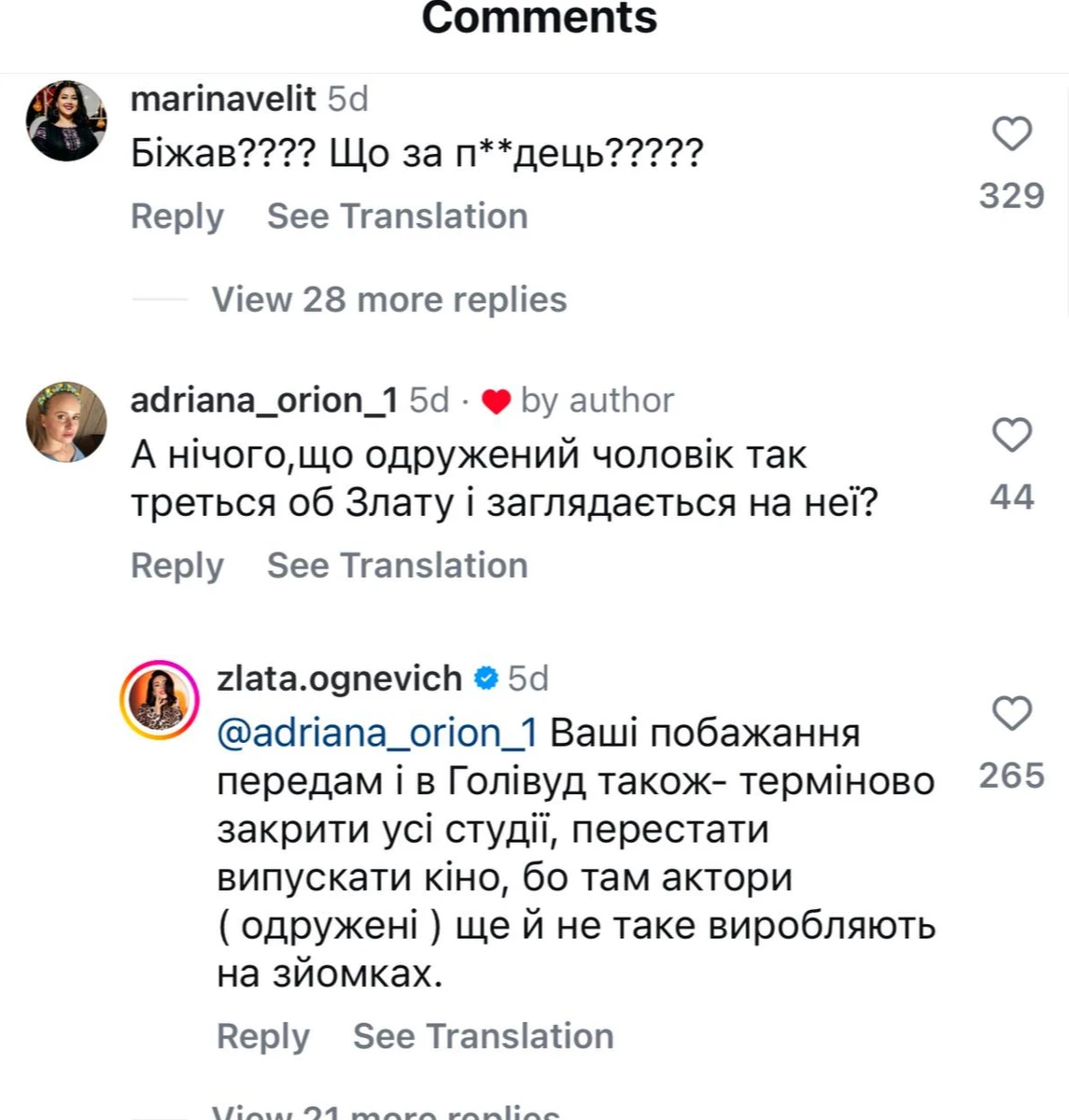Screen dimensions: 1069x1120
Task: Tap the verified badge next to zlata.ognevich
Action: point(486,679)
